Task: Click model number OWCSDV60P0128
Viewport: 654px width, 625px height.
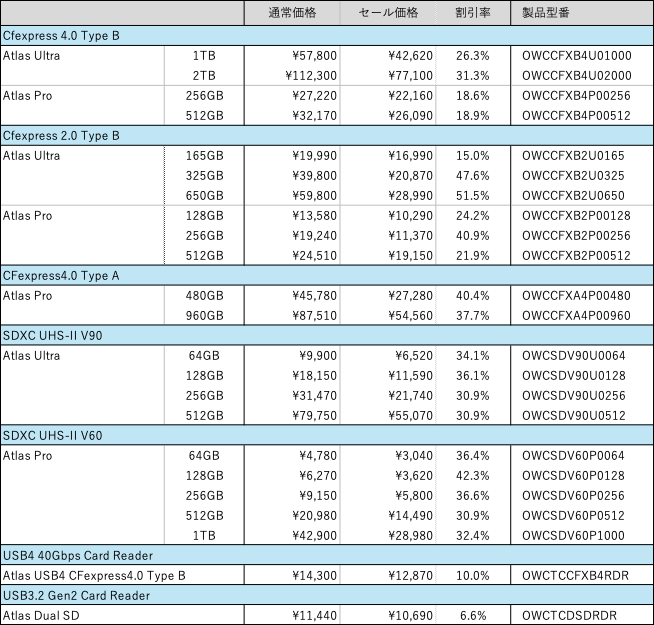Action: (573, 476)
